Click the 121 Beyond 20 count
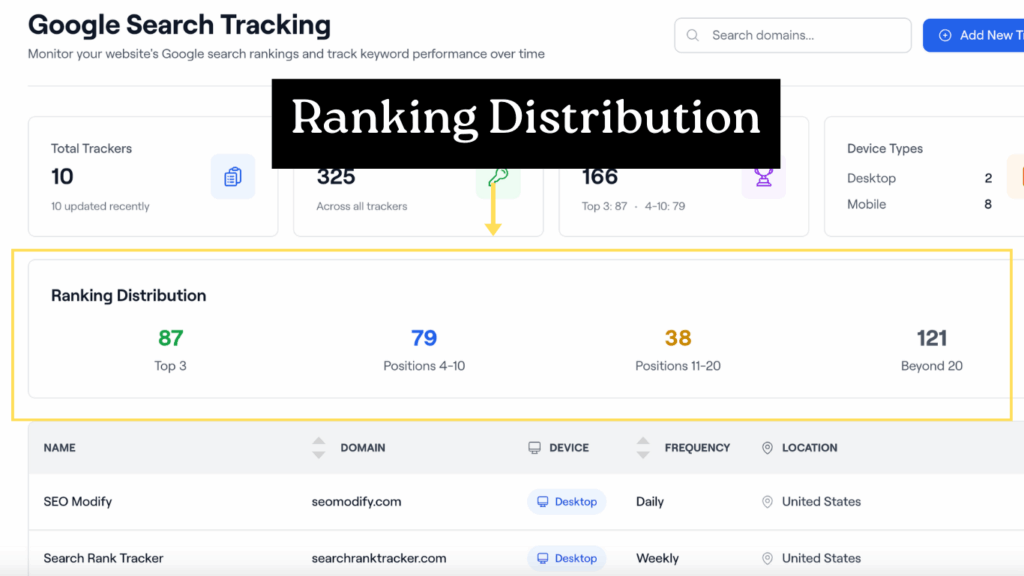The width and height of the screenshot is (1024, 576). pos(932,338)
